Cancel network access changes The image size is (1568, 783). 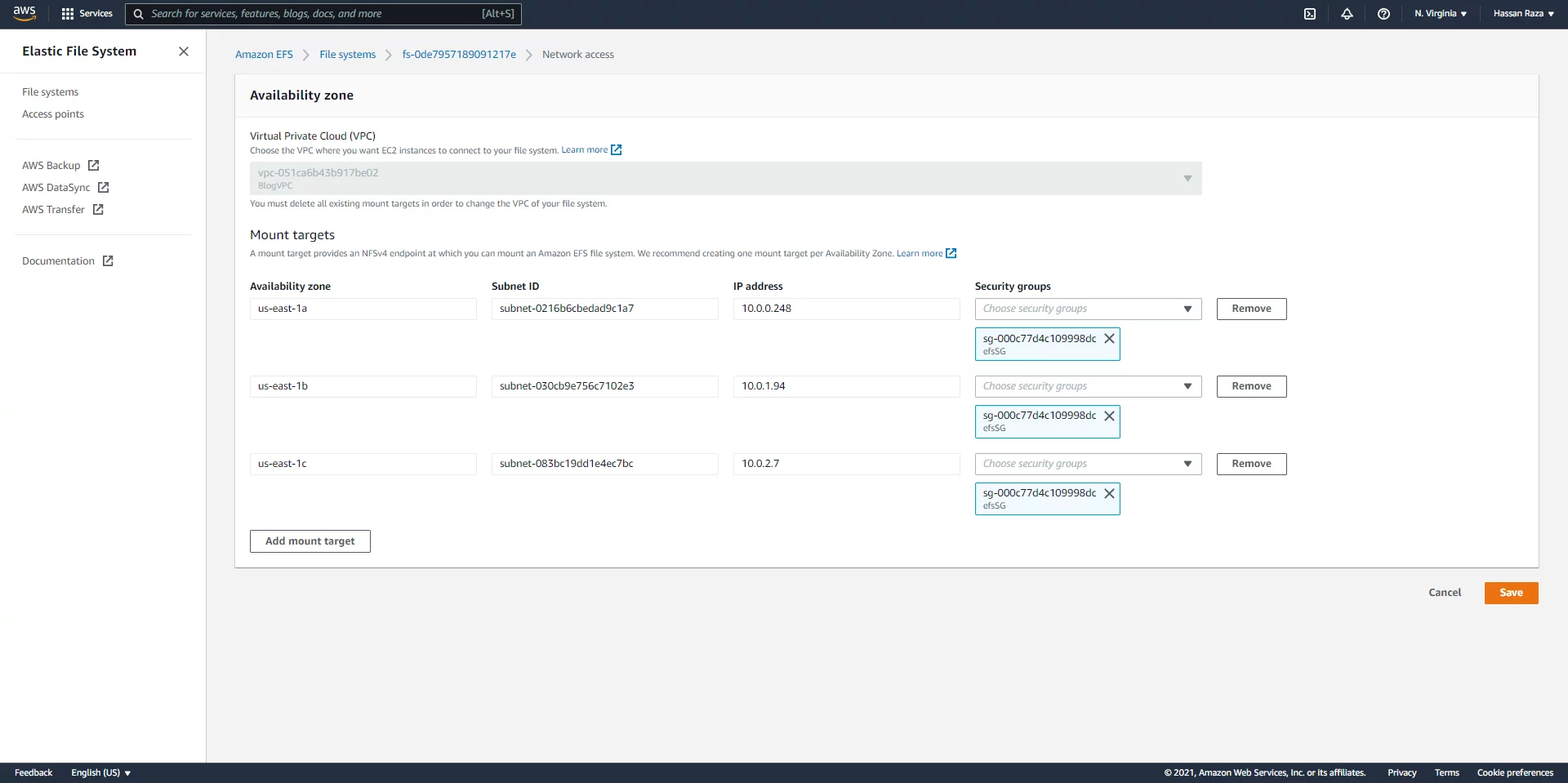tap(1445, 593)
